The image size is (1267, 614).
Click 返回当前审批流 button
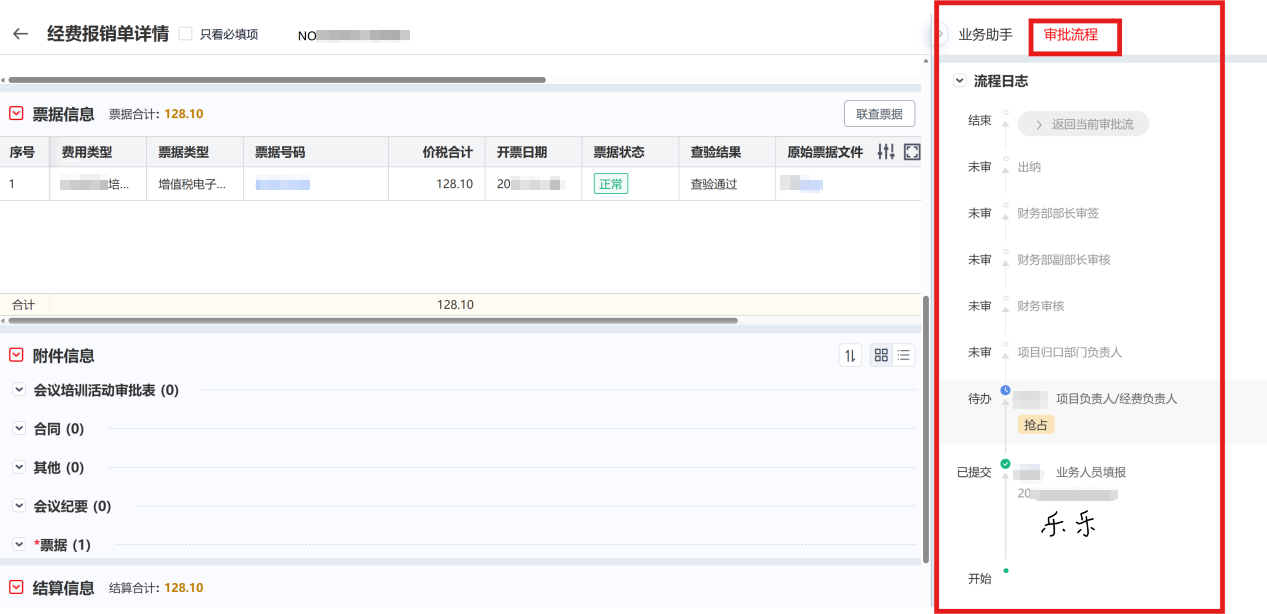pos(1083,124)
